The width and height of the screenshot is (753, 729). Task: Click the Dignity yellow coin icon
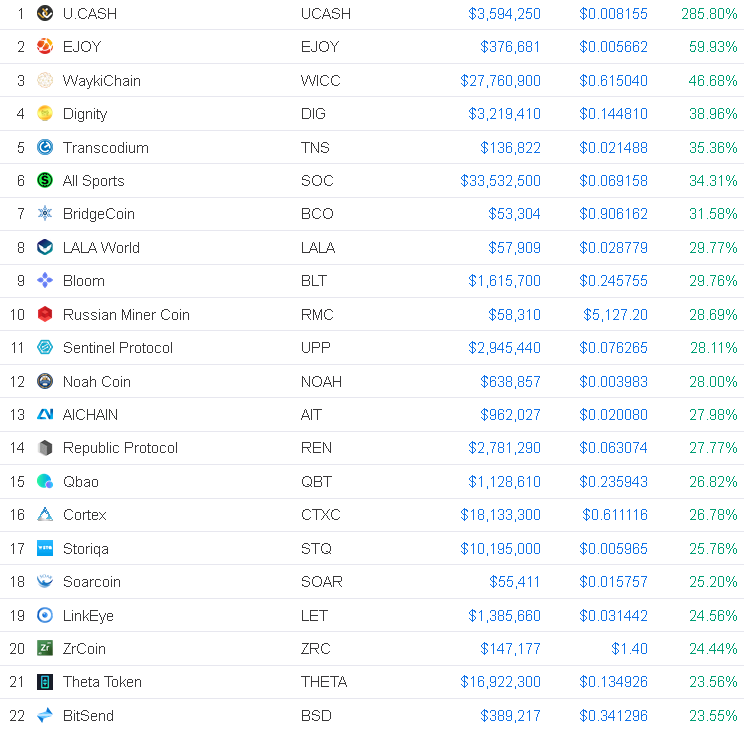click(45, 113)
